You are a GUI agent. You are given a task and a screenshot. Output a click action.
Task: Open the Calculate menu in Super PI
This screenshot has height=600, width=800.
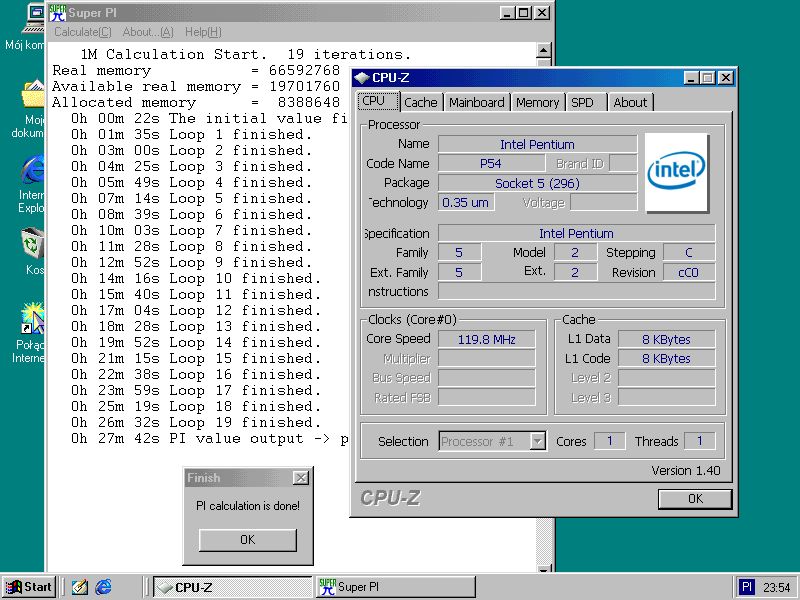[83, 32]
